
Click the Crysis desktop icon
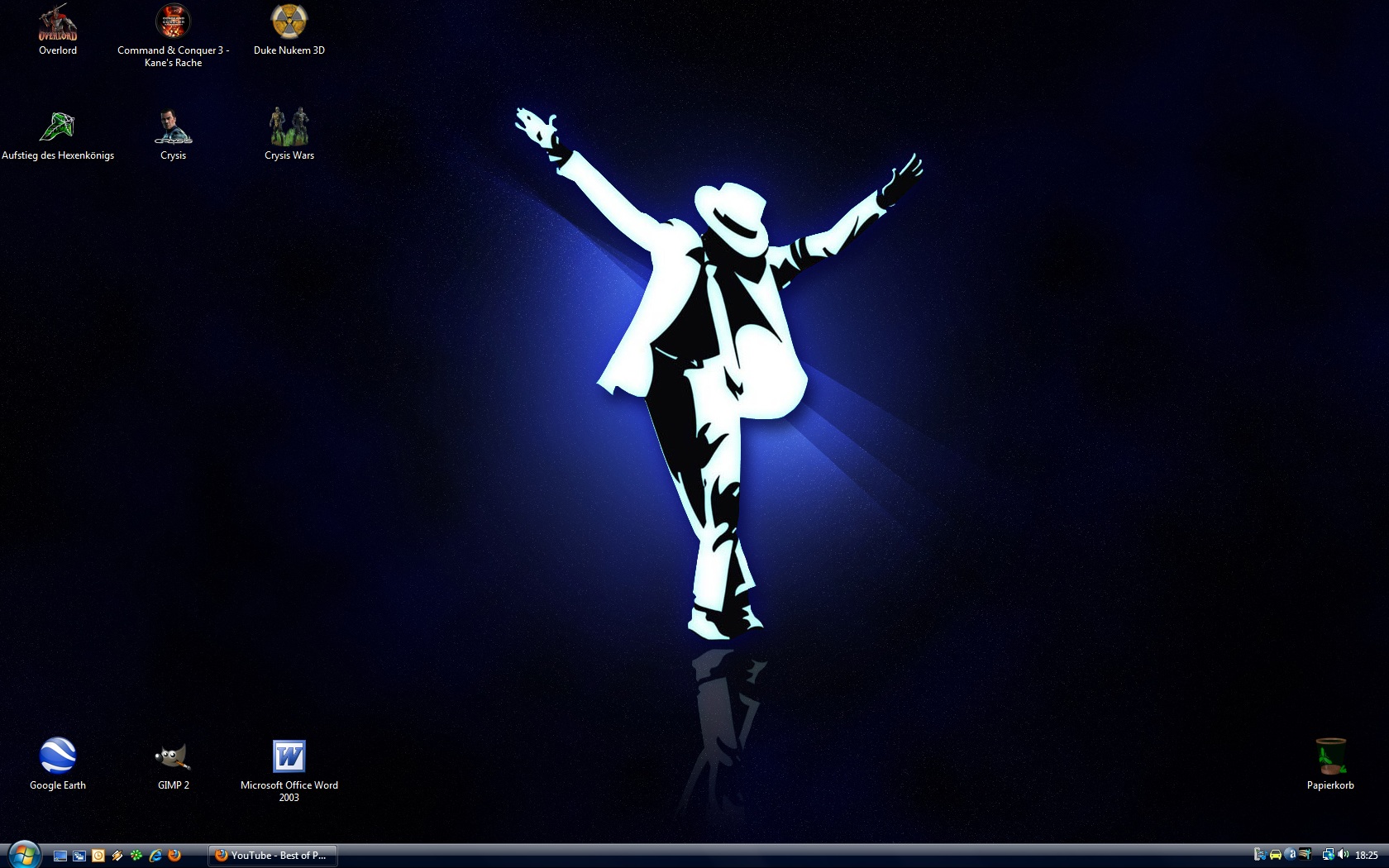[x=173, y=128]
